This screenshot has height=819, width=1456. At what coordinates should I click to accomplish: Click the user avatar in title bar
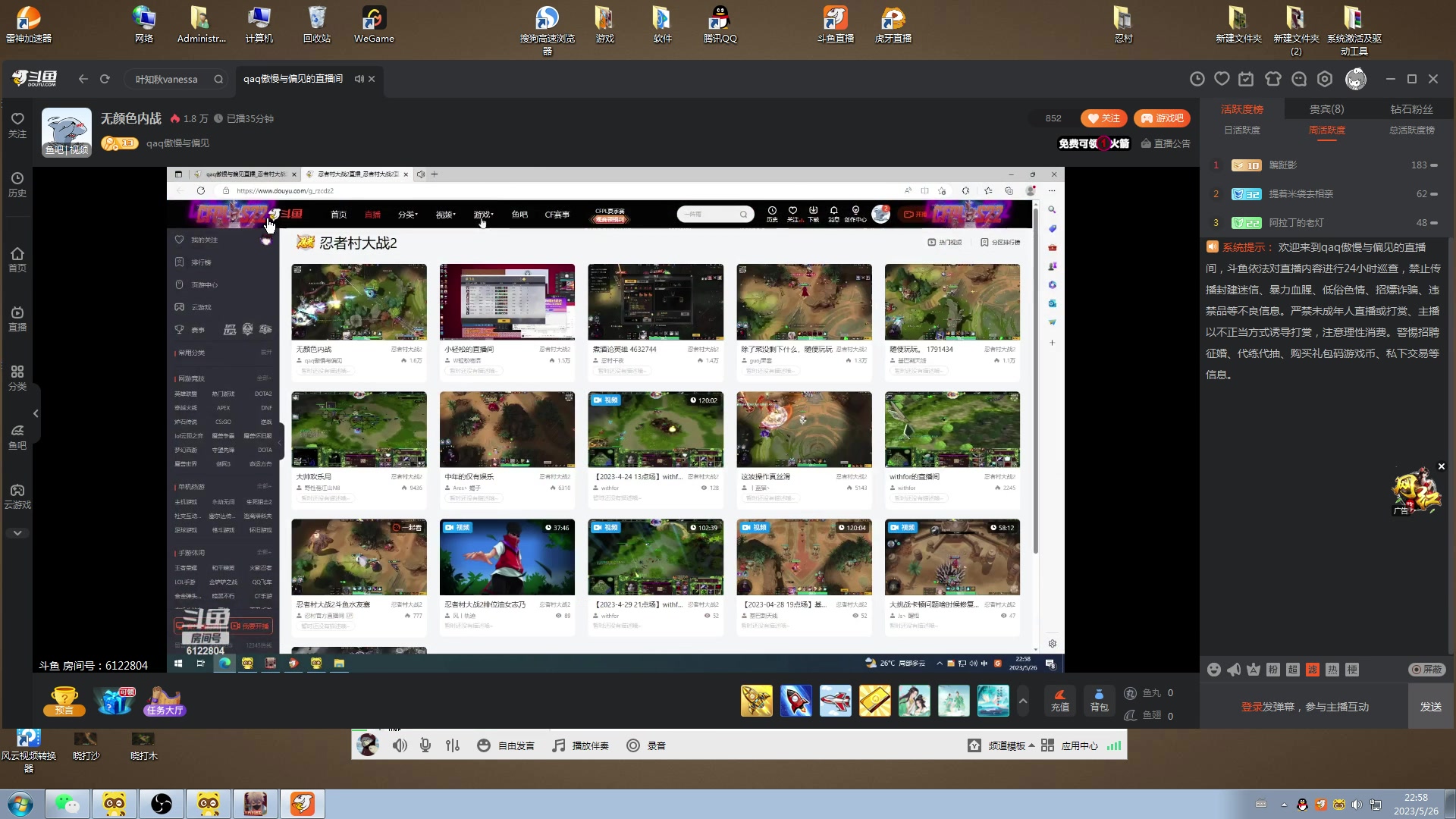click(1356, 79)
